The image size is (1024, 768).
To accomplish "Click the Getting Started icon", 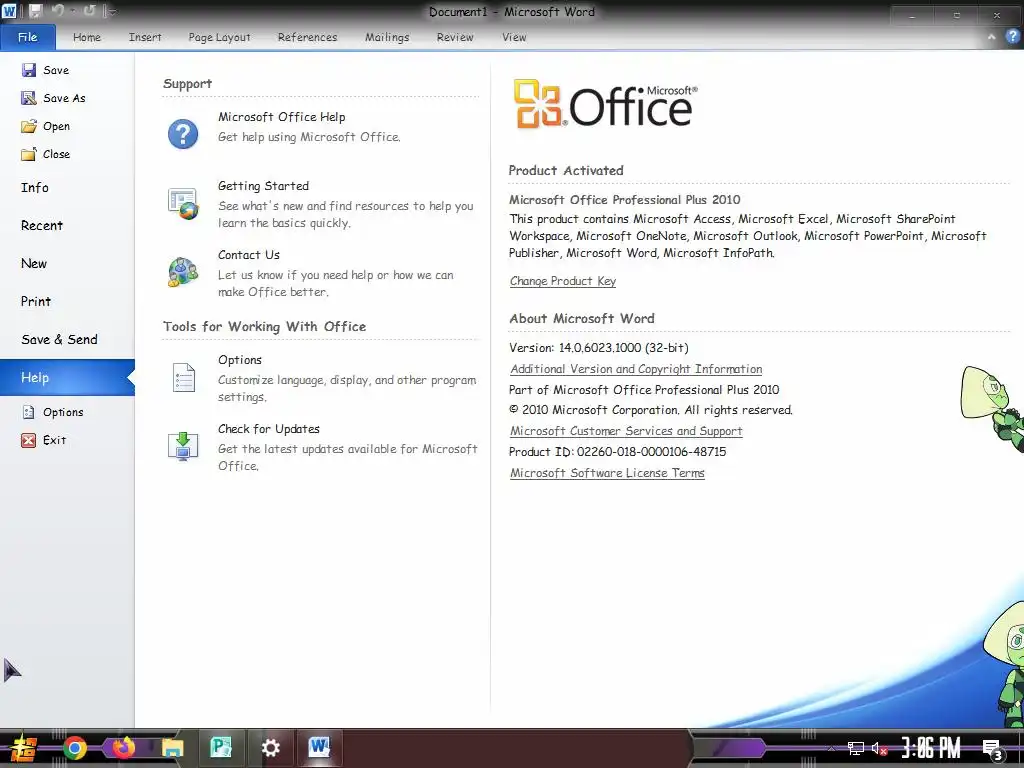I will pyautogui.click(x=183, y=204).
